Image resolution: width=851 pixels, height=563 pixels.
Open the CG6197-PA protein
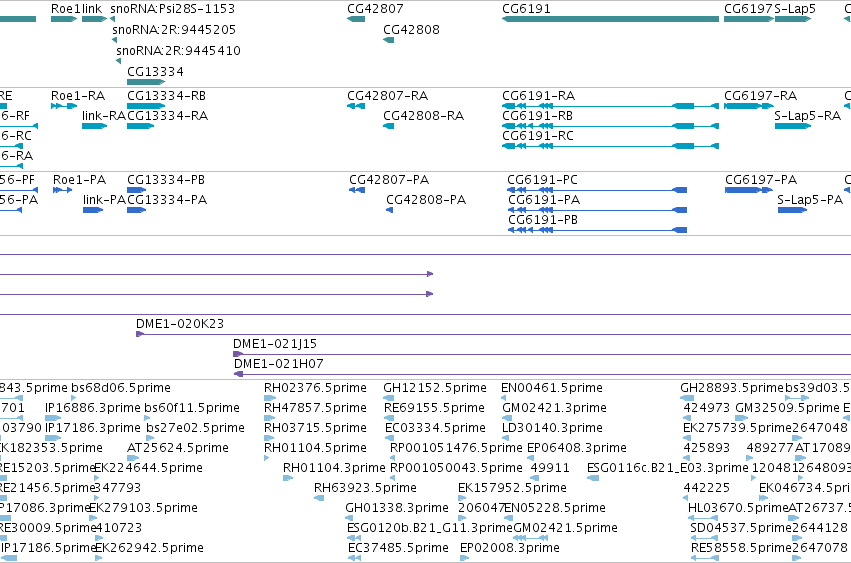point(748,190)
